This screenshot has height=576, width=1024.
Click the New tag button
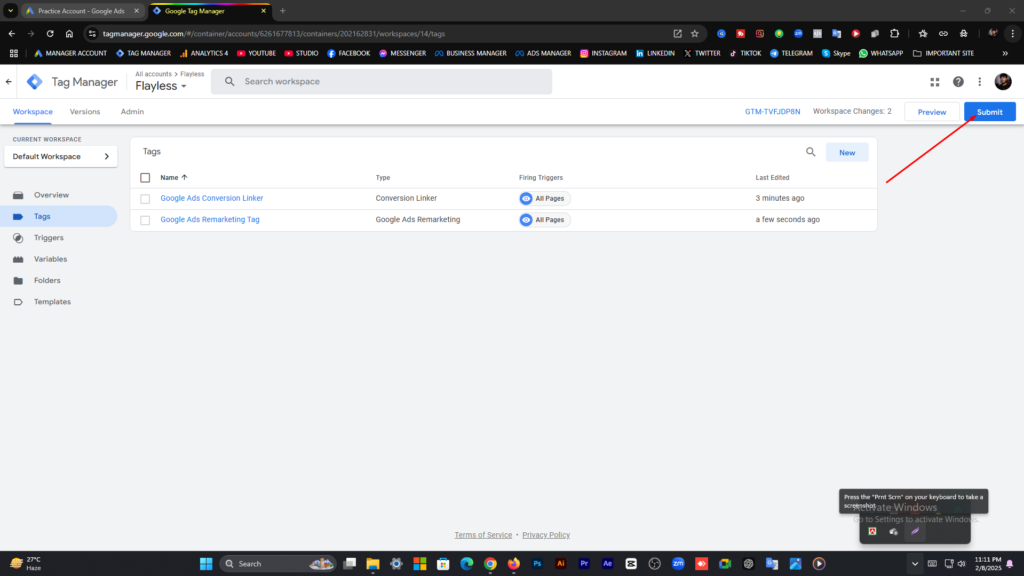[x=847, y=152]
